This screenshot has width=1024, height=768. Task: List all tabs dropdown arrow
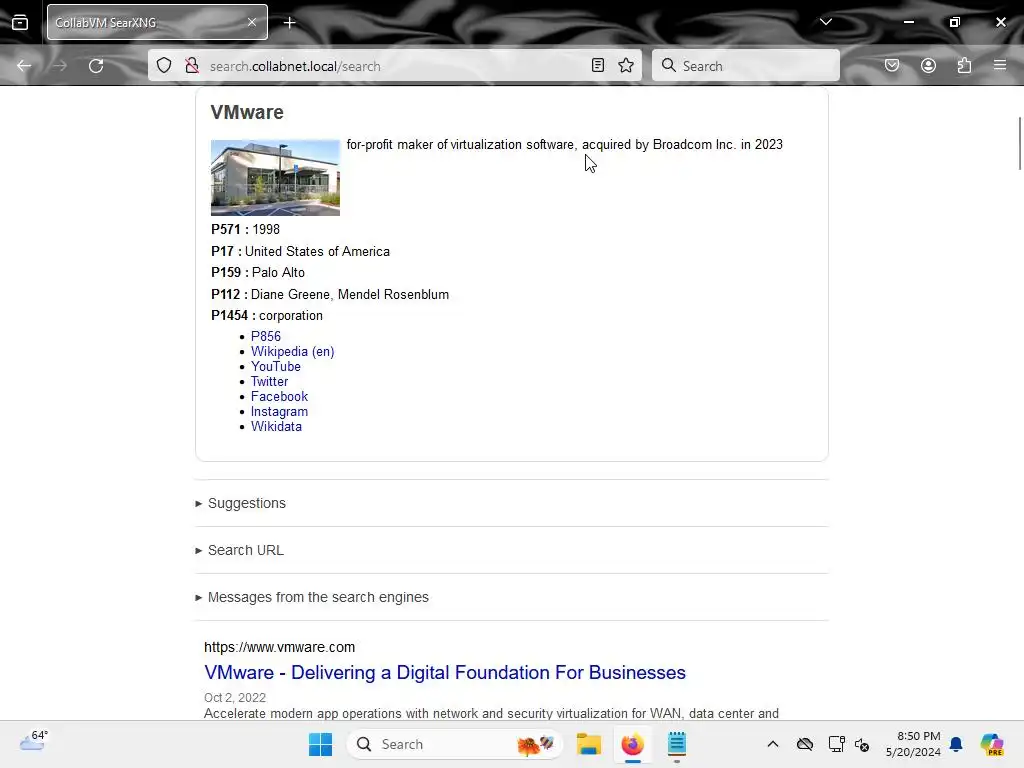pyautogui.click(x=825, y=22)
